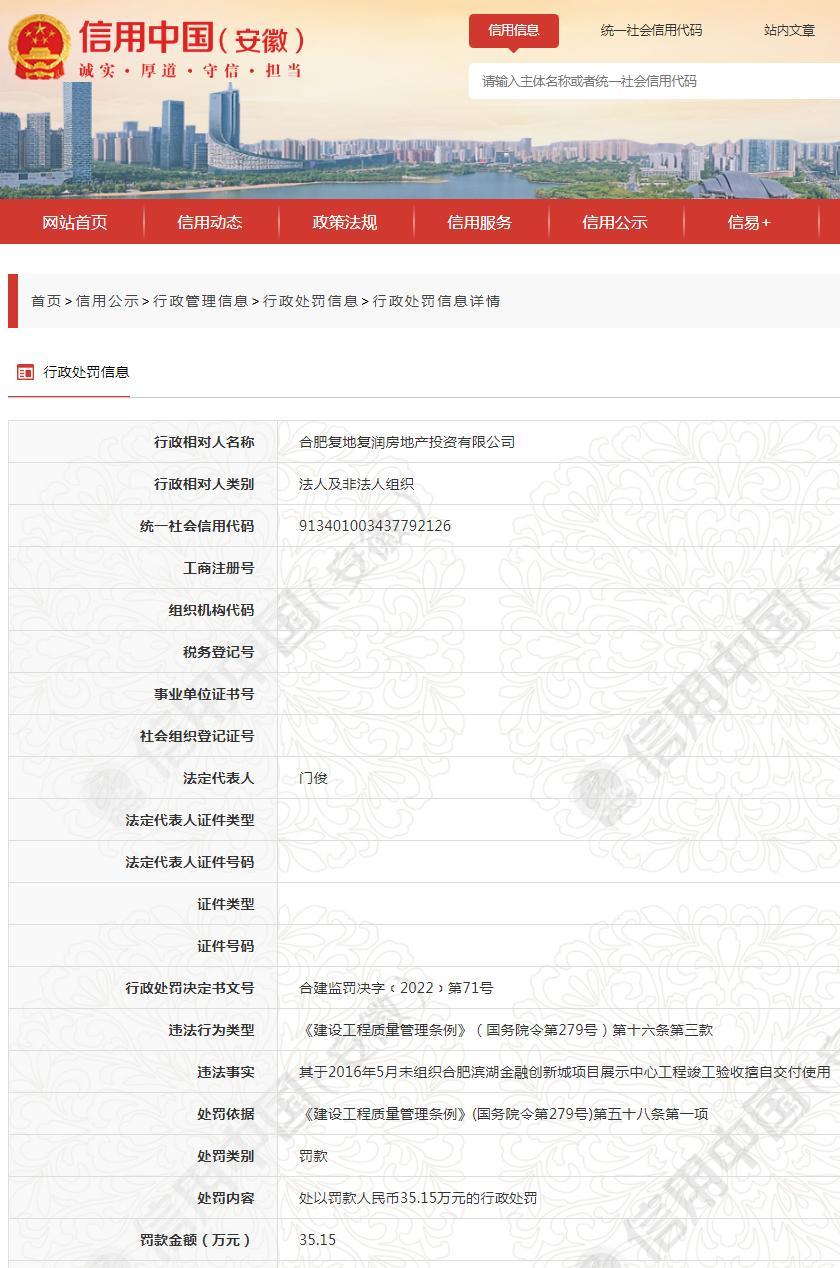Click legal representative name 门俊
The width and height of the screenshot is (840, 1268).
[x=313, y=778]
